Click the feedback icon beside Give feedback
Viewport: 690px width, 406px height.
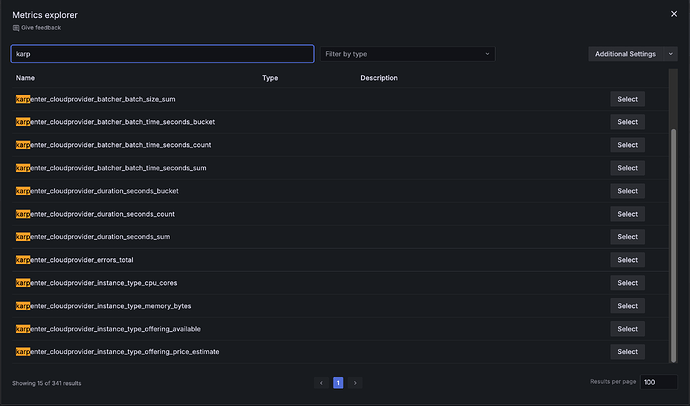[x=16, y=28]
